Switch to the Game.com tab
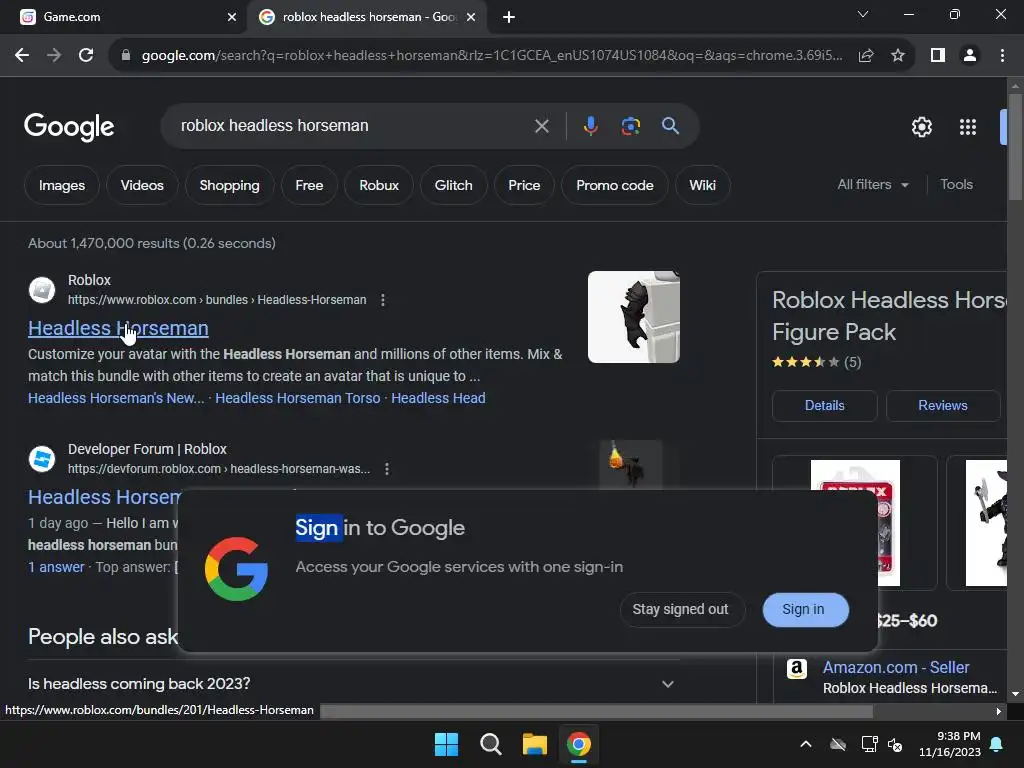This screenshot has height=768, width=1024. click(124, 17)
